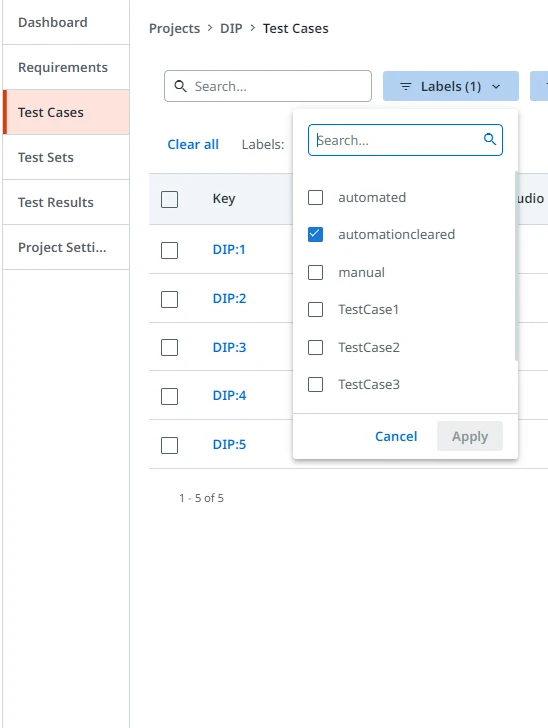Click breadcrumb chevron after Projects

pos(210,28)
